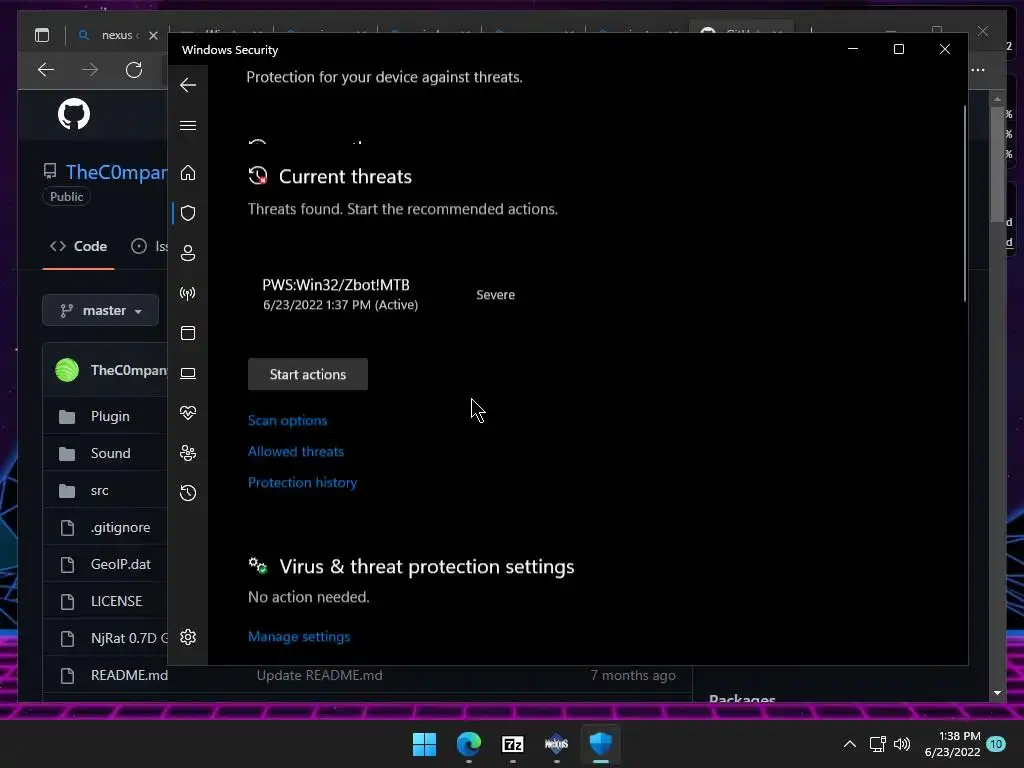The height and width of the screenshot is (768, 1024).
Task: Open Device performance & health heart icon
Action: 188,413
